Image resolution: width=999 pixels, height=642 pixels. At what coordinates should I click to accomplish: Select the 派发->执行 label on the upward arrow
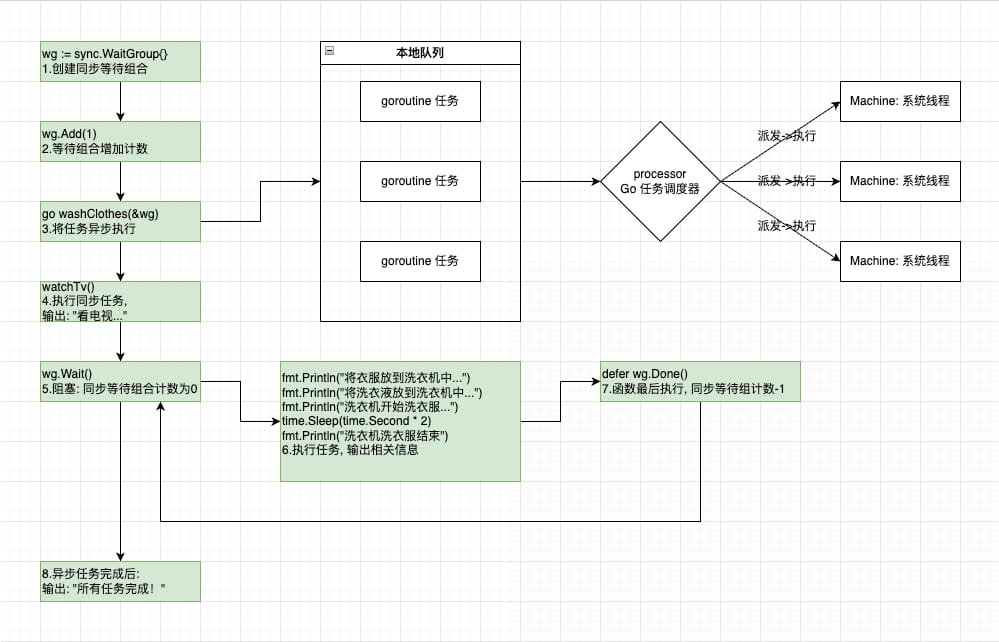787,136
